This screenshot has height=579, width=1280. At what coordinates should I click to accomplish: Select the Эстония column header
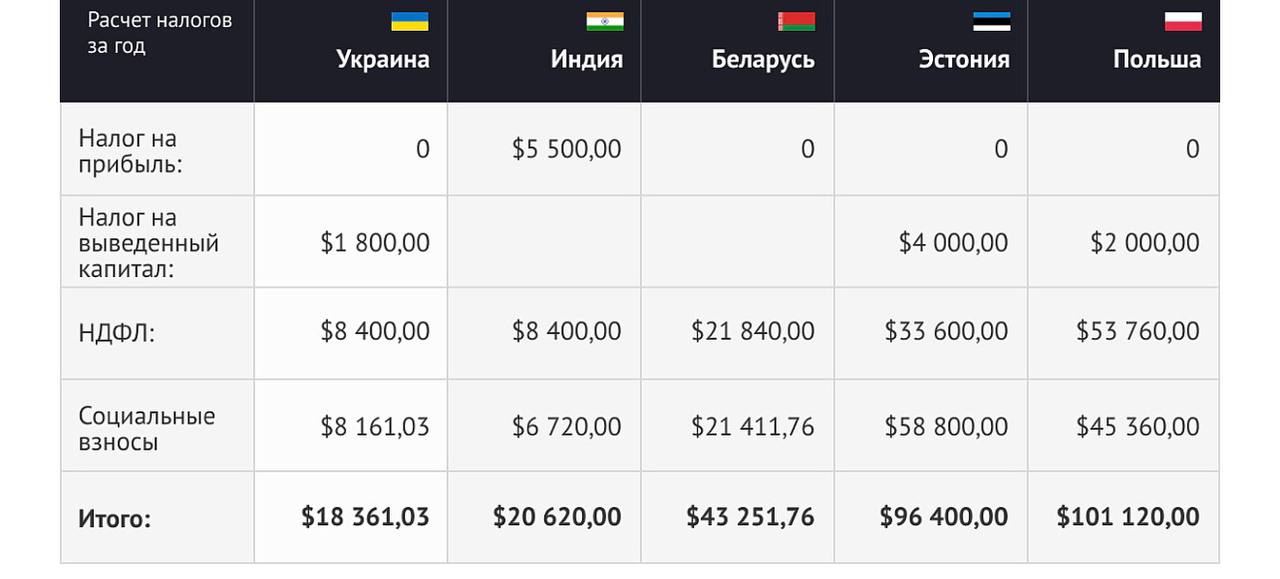click(x=964, y=59)
